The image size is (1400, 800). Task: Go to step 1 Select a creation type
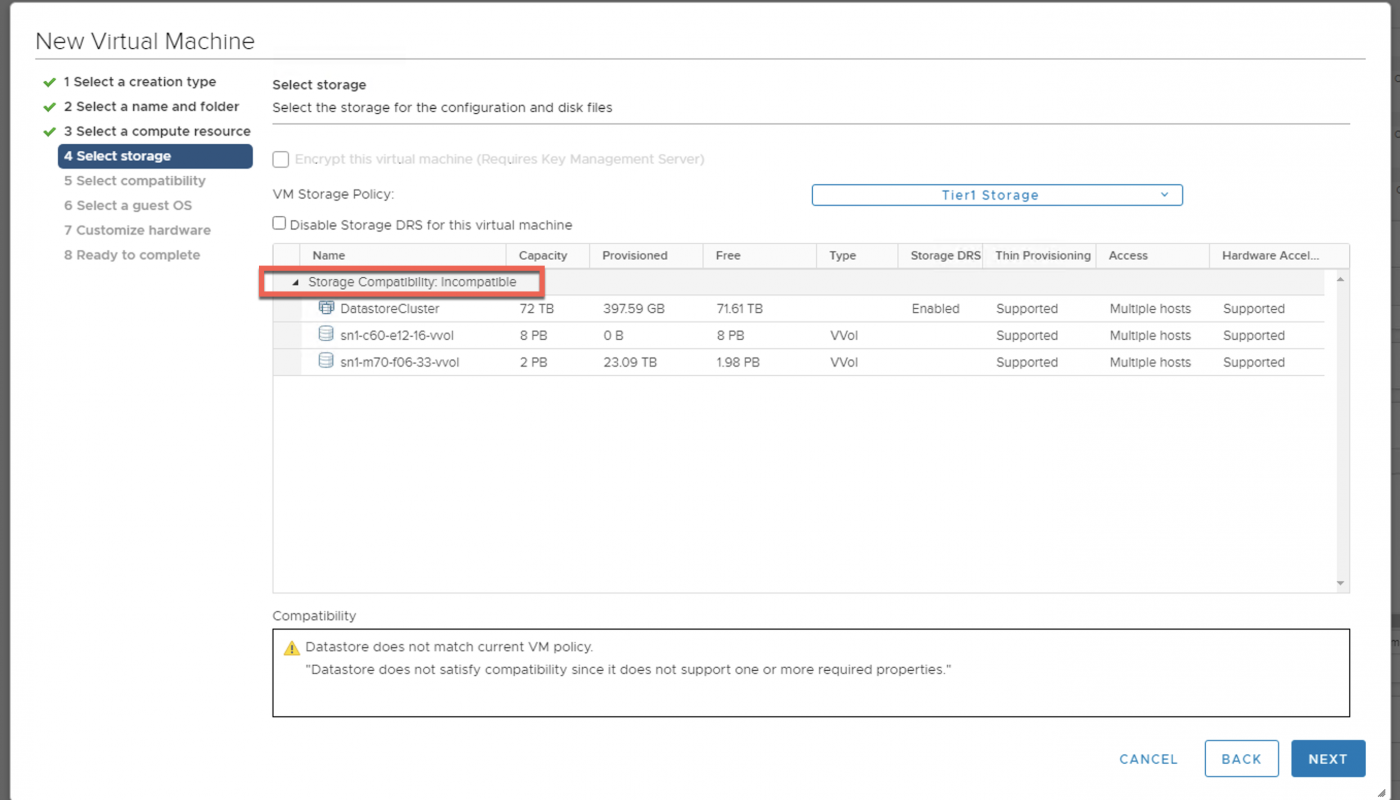pyautogui.click(x=140, y=82)
